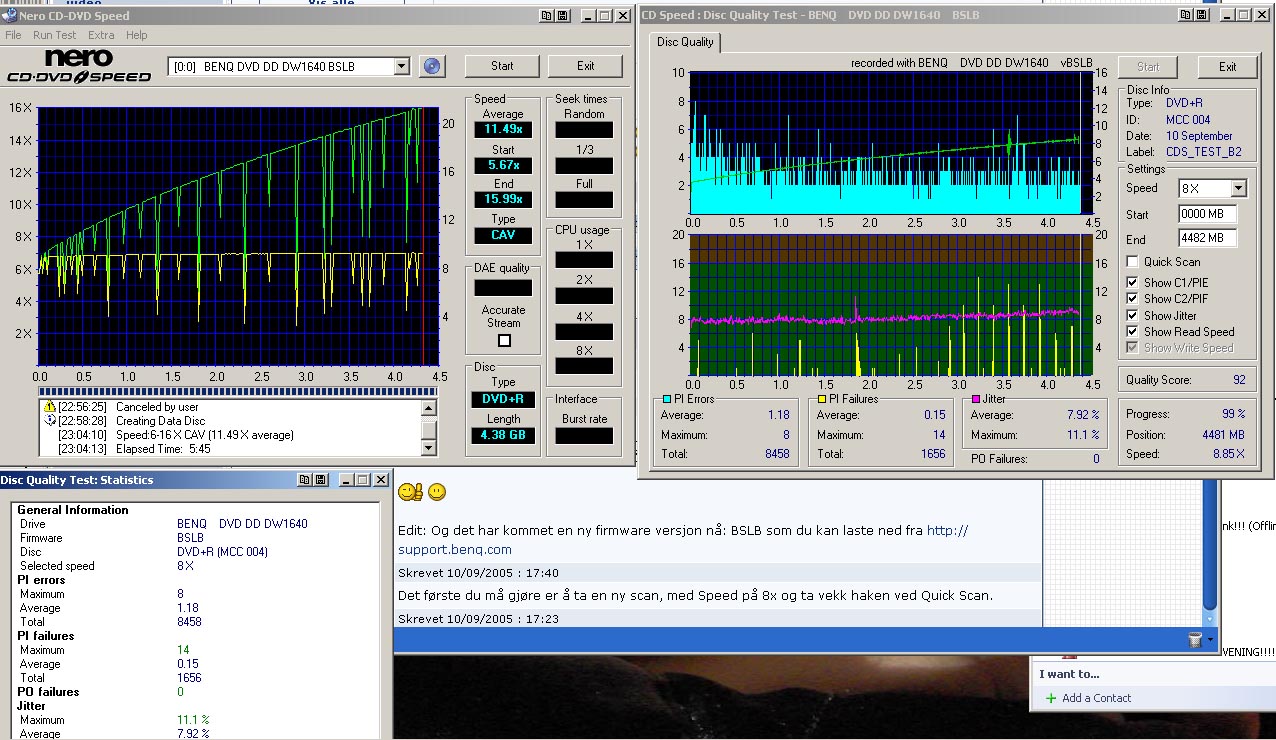Viewport: 1276px width, 740px height.
Task: Uncheck Show C2/PIF
Action: [x=1133, y=299]
